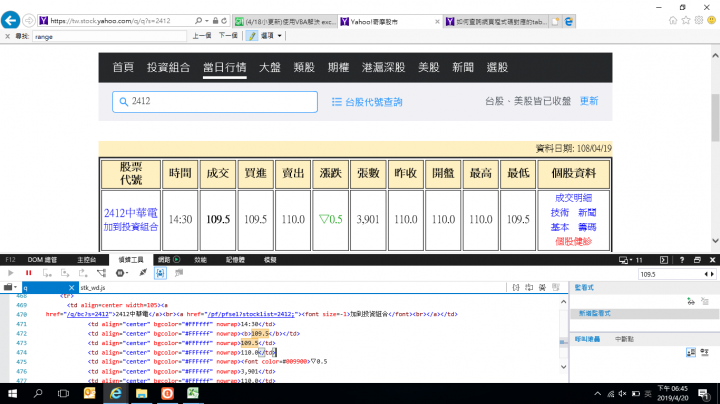
Task: Click the smiley feedback icon
Action: pos(711,20)
